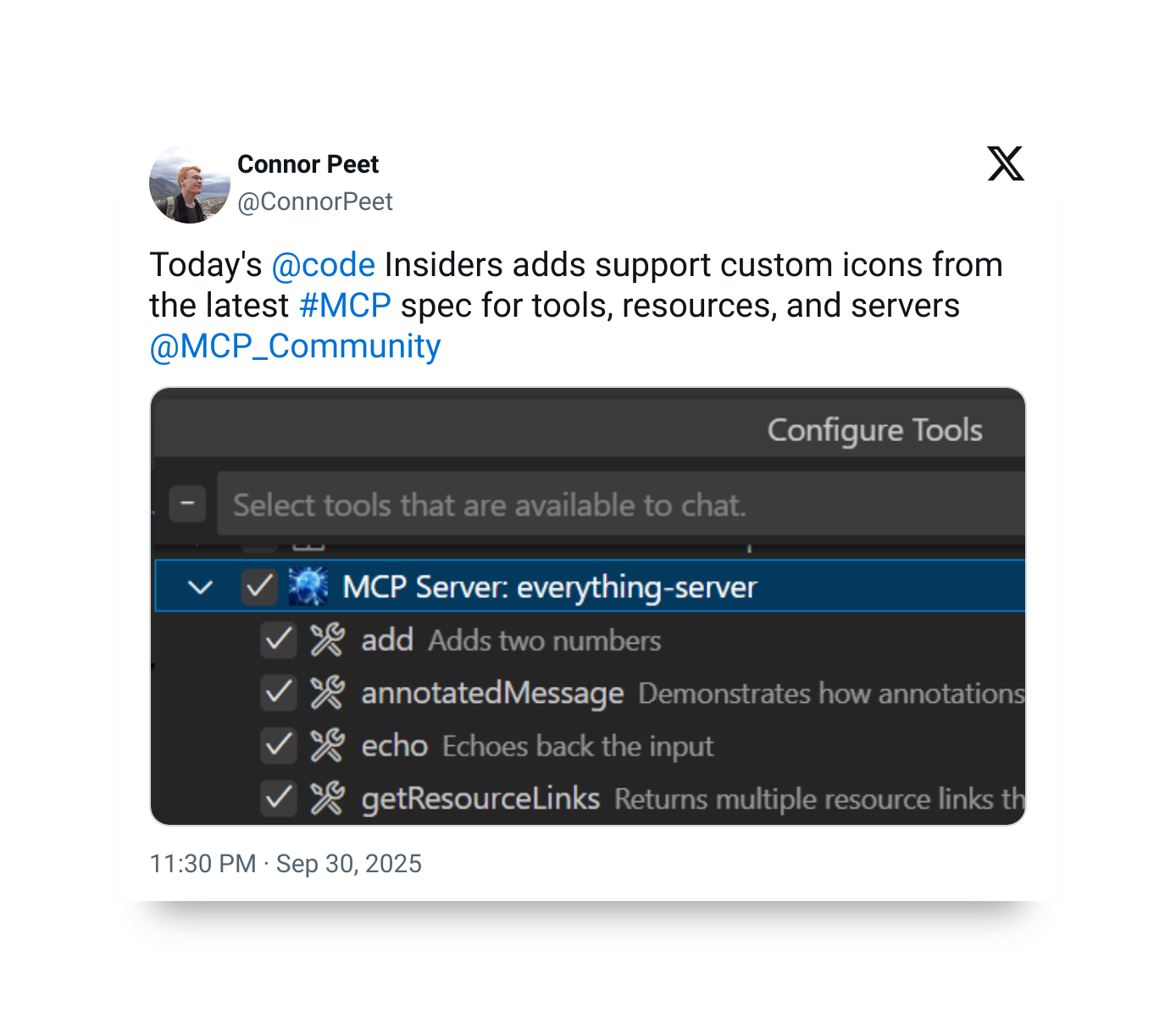This screenshot has height=1023, width=1176.
Task: Collapse the everything-server tree chevron
Action: 201,587
